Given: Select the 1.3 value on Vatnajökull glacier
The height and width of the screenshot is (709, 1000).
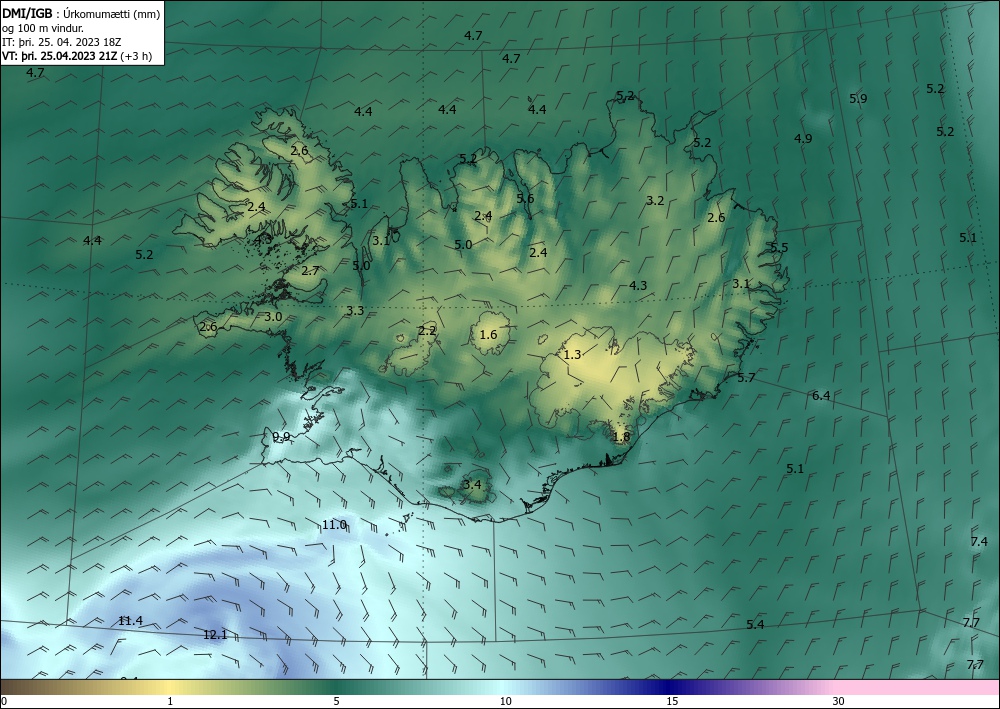Looking at the screenshot, I should point(573,354).
